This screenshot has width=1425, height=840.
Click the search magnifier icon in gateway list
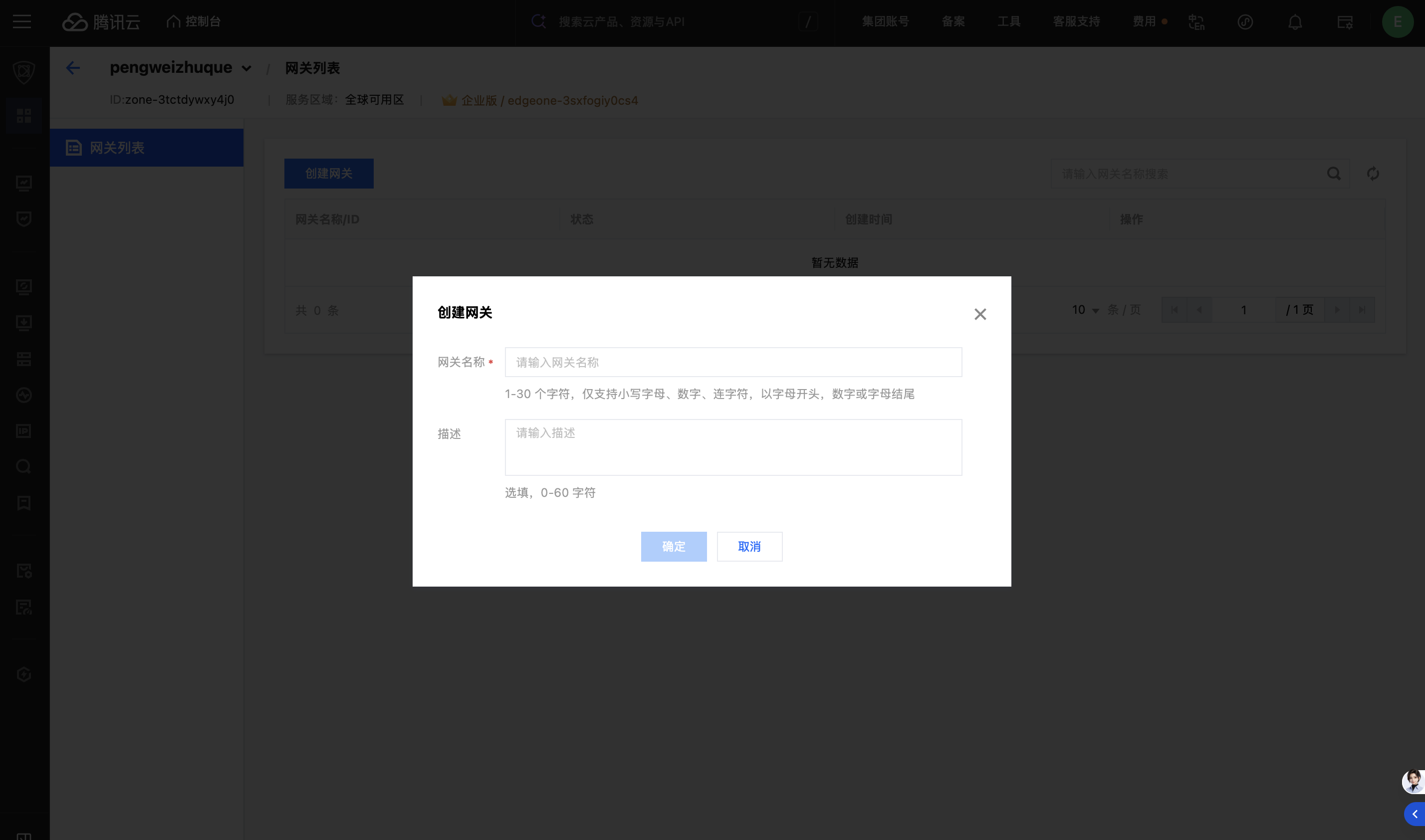(x=1334, y=174)
